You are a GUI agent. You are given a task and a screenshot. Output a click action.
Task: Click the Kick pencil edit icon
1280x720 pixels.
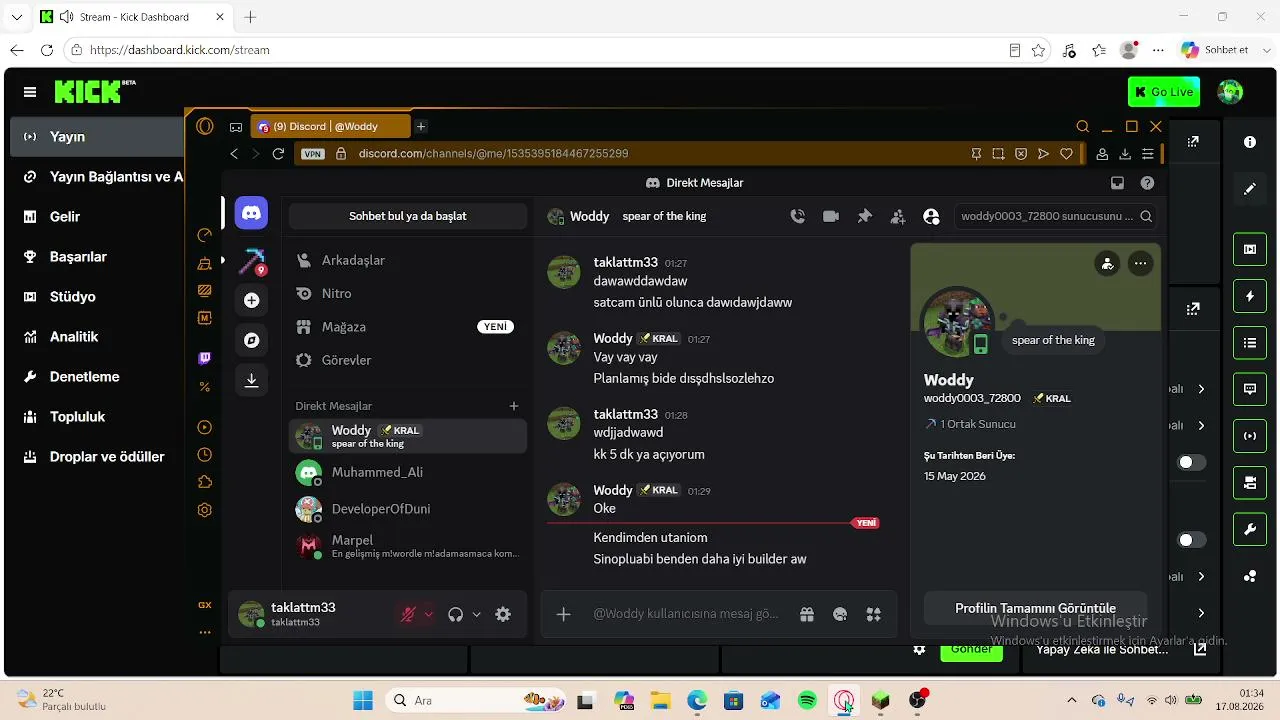click(1250, 188)
